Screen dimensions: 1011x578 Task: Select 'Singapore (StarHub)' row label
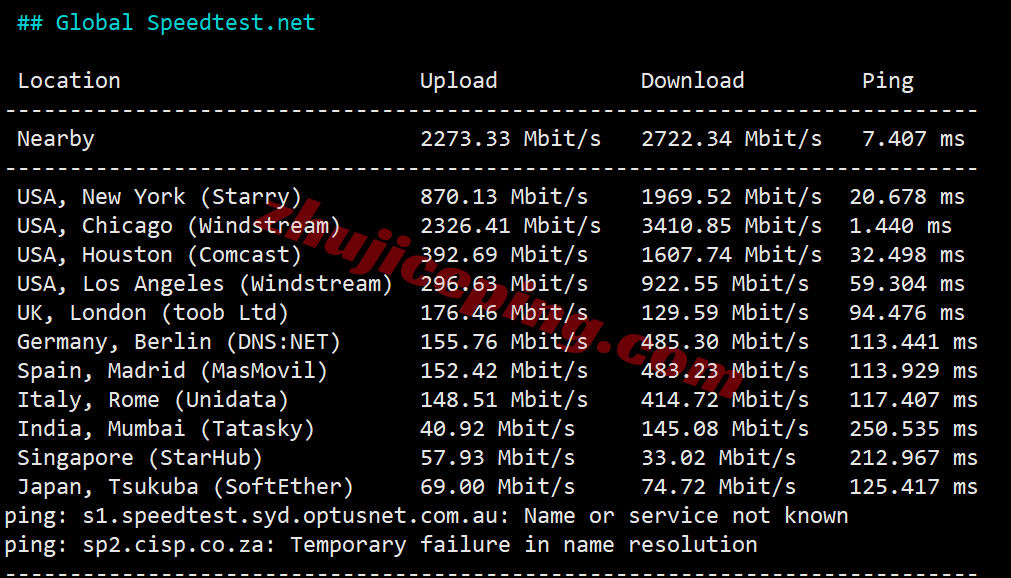pos(141,458)
